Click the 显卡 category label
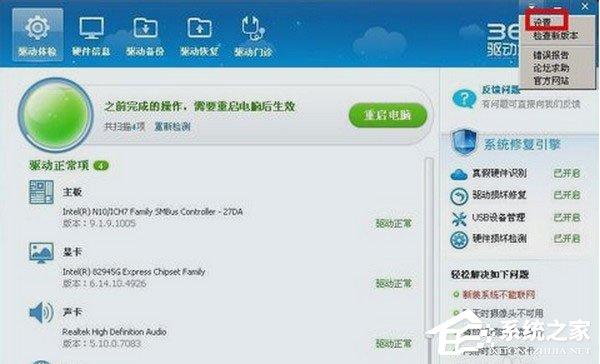 click(x=72, y=252)
